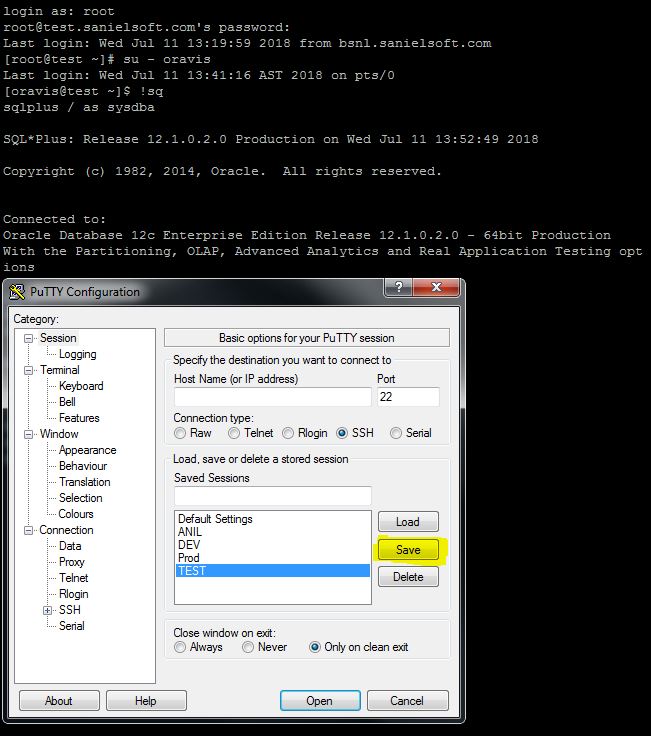Open the SSH category in the tree
This screenshot has width=651, height=736.
click(x=69, y=610)
